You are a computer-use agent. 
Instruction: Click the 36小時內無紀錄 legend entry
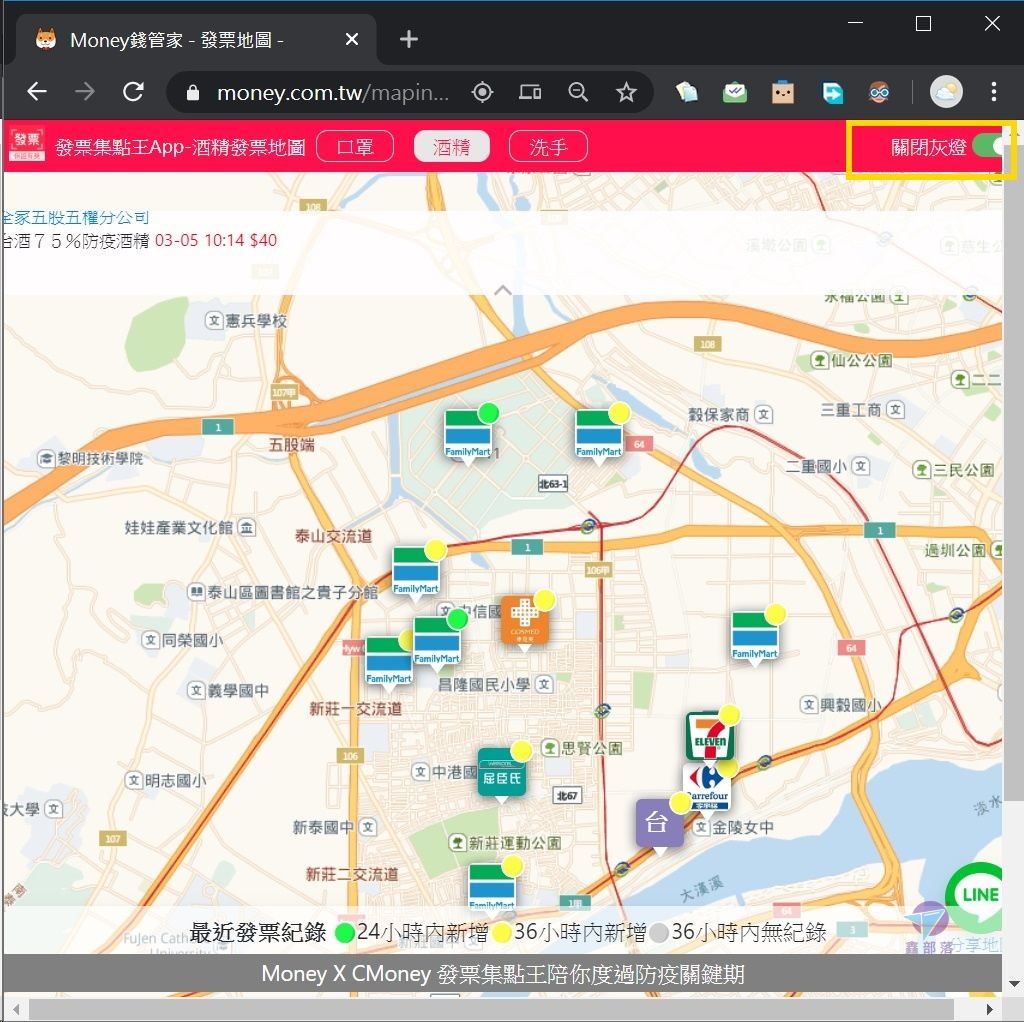(739, 932)
